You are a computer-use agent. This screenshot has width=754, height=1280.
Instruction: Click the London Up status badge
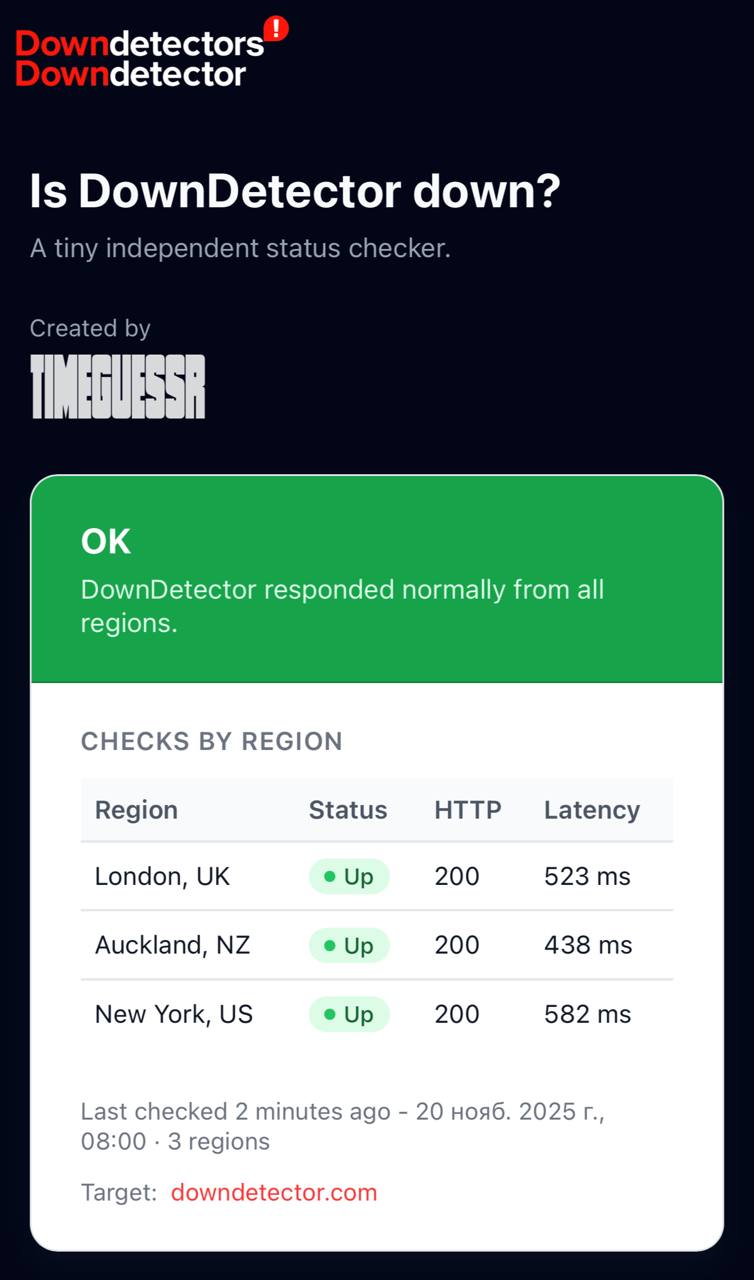(x=349, y=877)
